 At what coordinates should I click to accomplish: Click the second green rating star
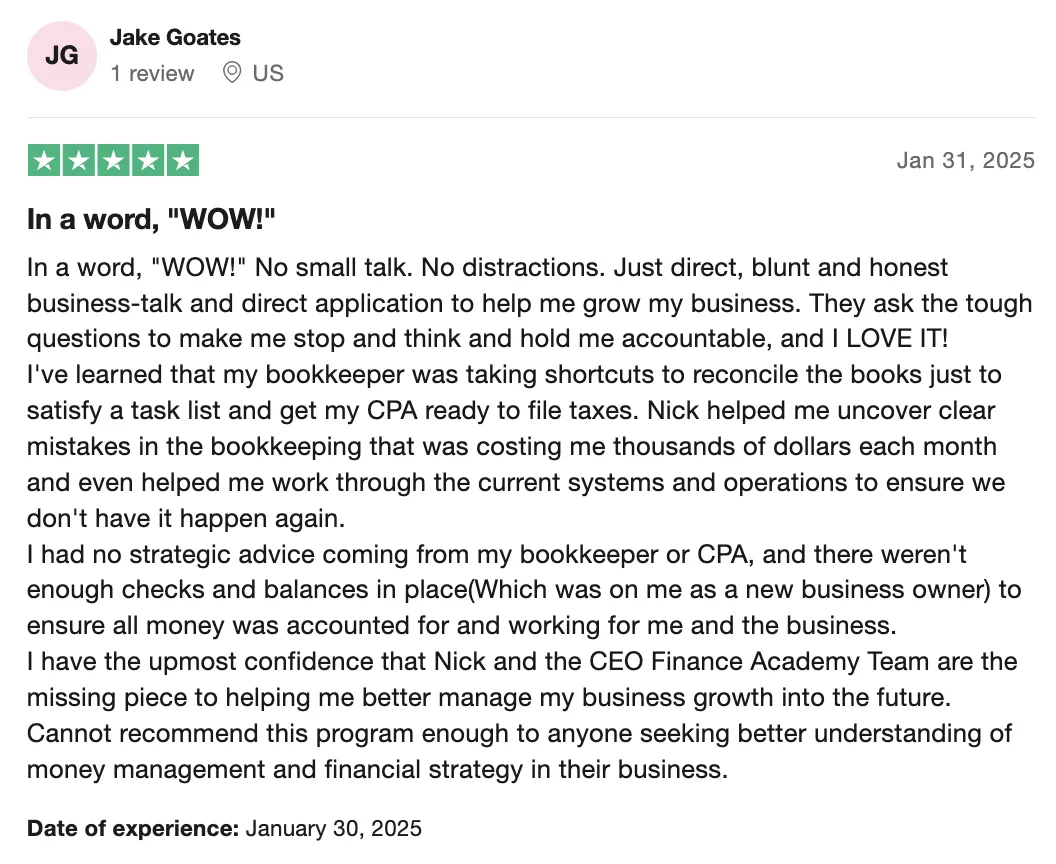79,160
